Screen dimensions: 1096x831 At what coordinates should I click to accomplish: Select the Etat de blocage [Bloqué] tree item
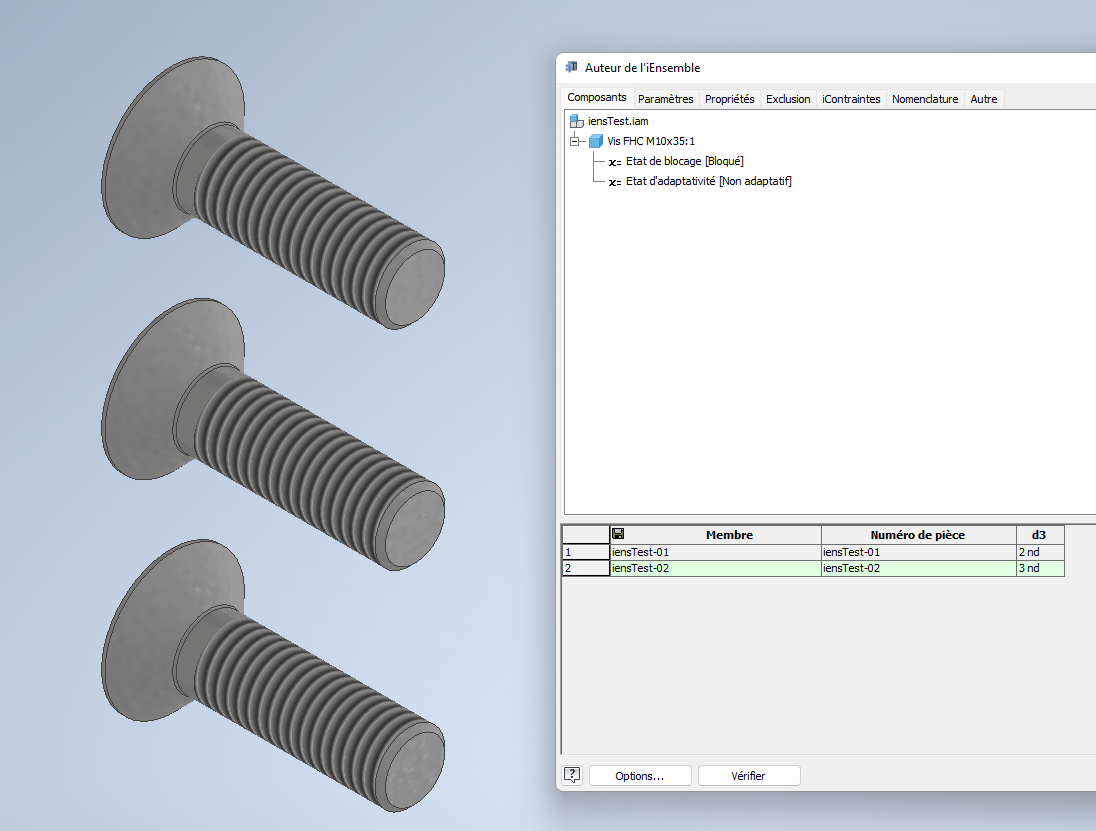683,161
